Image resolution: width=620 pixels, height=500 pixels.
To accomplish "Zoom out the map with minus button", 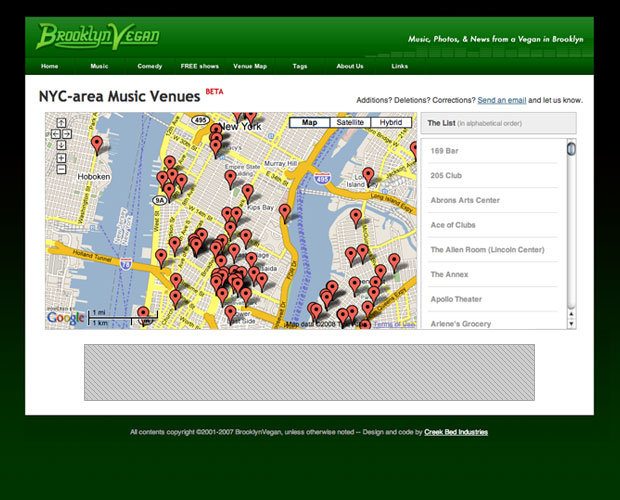I will tap(61, 170).
